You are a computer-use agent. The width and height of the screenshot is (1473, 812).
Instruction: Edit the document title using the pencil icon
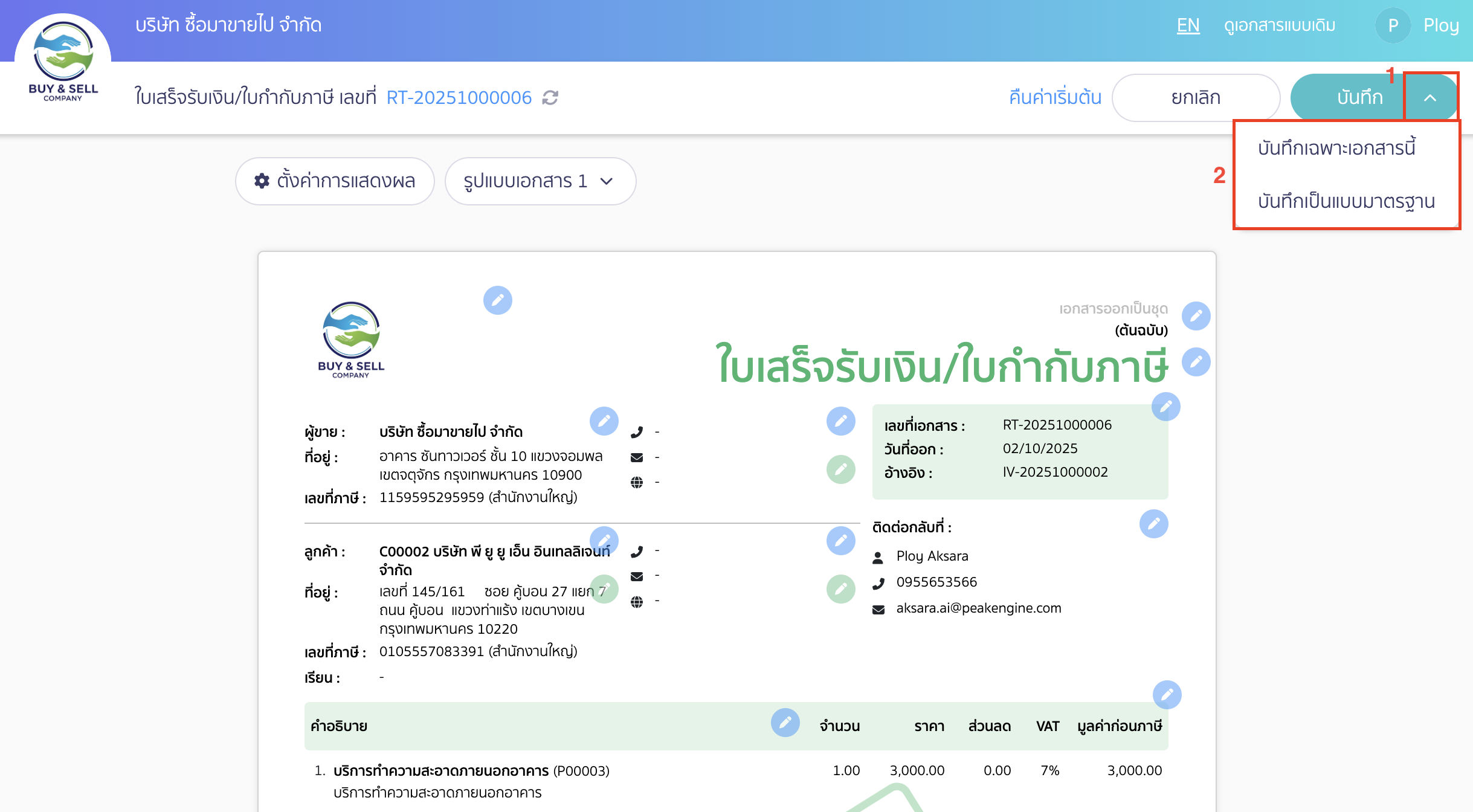(1196, 361)
